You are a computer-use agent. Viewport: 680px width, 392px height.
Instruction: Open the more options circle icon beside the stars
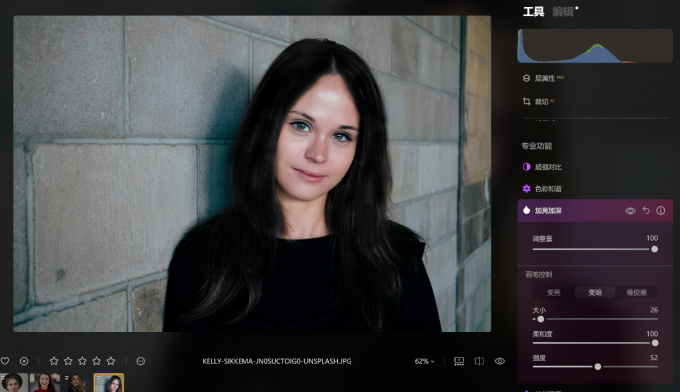[x=141, y=361]
